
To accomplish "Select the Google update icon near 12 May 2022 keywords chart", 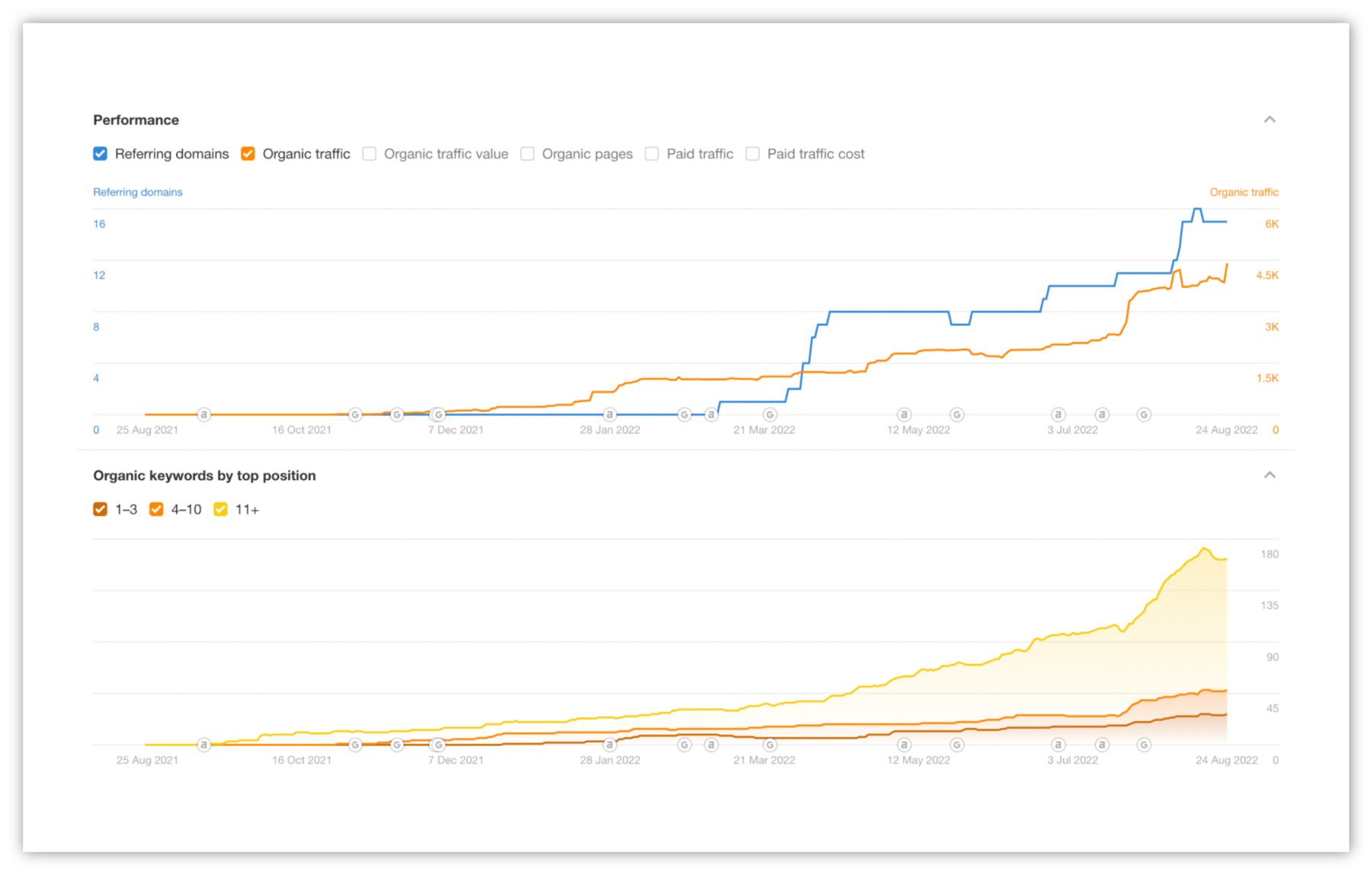I will 956,745.
